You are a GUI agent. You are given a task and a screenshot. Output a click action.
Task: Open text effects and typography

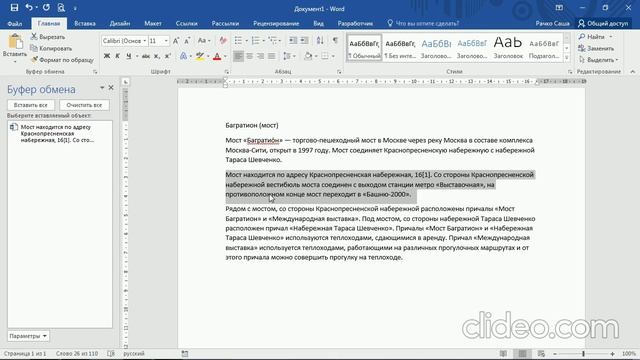(x=184, y=56)
